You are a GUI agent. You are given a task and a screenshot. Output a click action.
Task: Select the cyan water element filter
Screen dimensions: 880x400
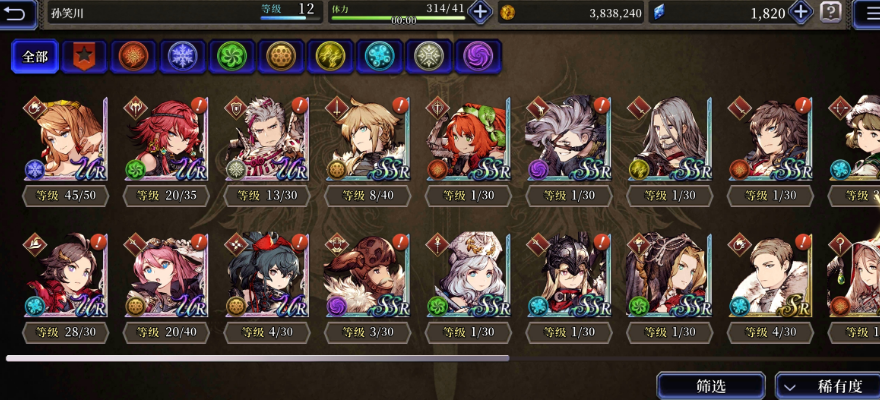pyautogui.click(x=379, y=57)
